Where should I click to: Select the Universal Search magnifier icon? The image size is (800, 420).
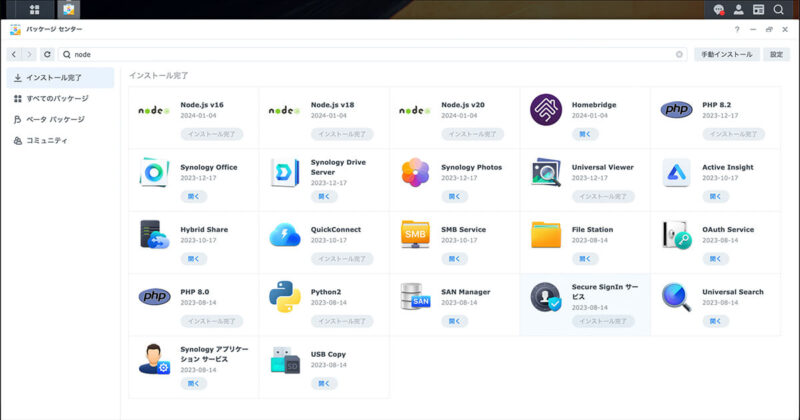(x=676, y=297)
